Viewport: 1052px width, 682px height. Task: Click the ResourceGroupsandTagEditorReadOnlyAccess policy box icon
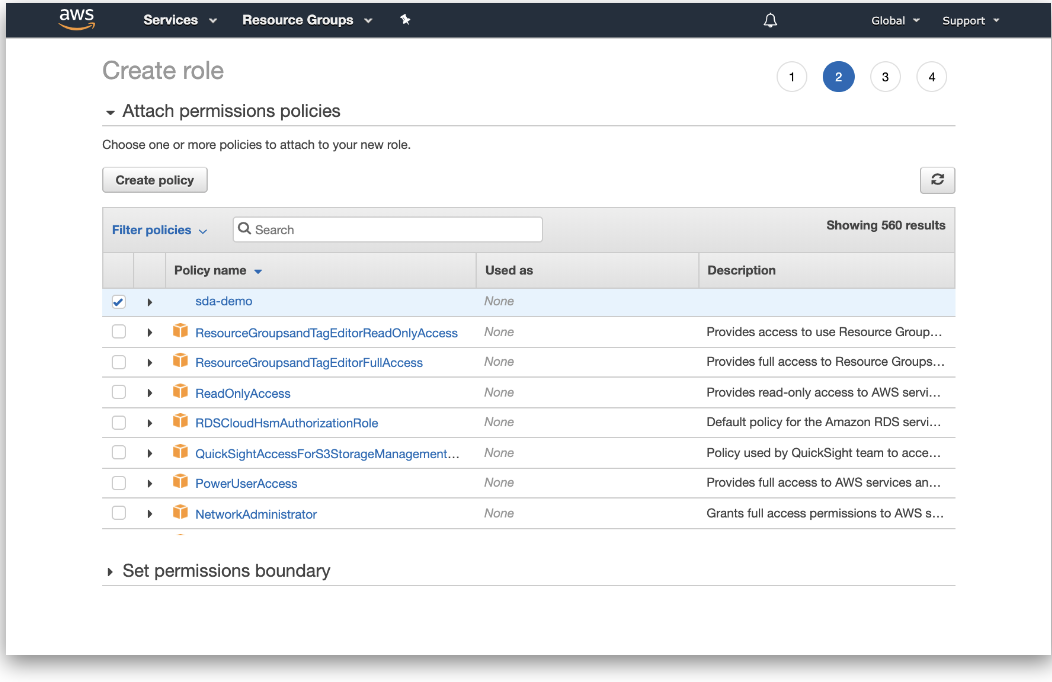click(180, 331)
